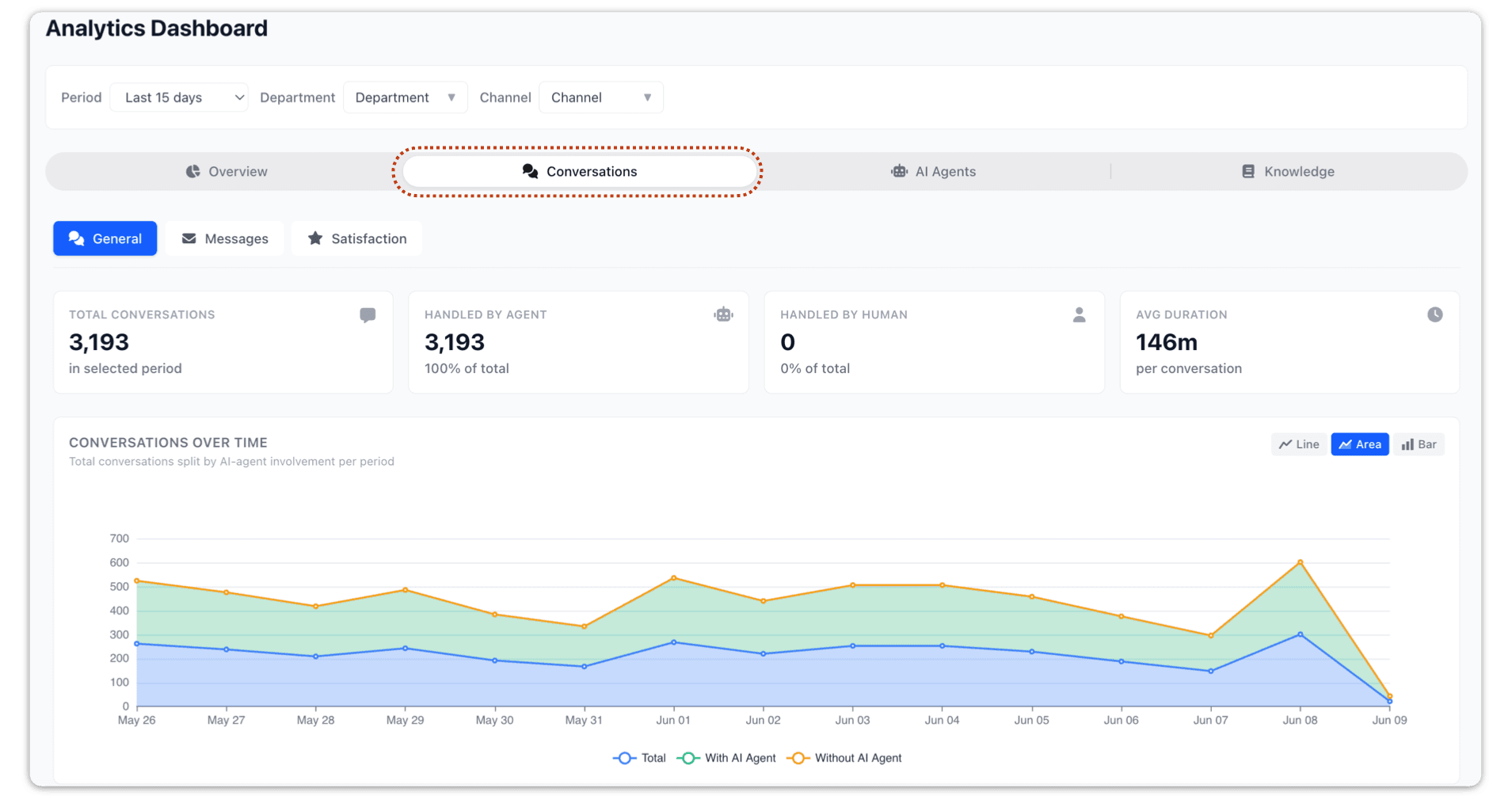Switch to the Conversations tab
Image resolution: width=1512 pixels, height=811 pixels.
579,171
